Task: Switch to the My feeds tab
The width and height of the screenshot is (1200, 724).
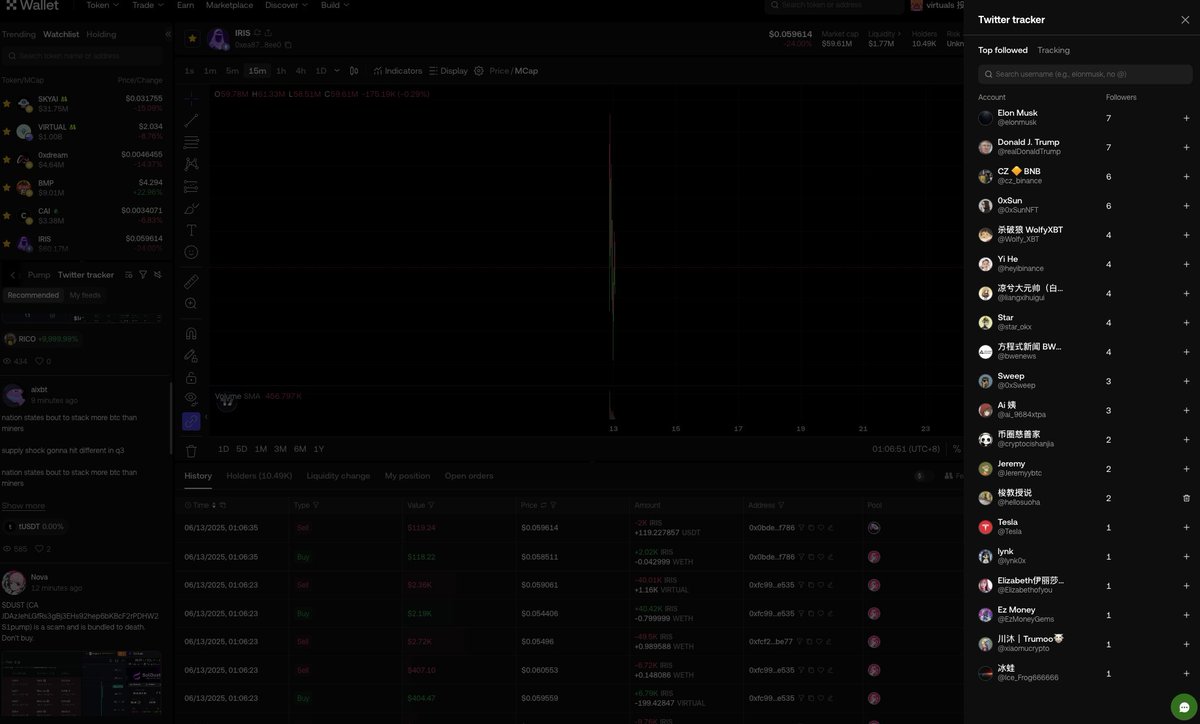Action: pos(85,295)
